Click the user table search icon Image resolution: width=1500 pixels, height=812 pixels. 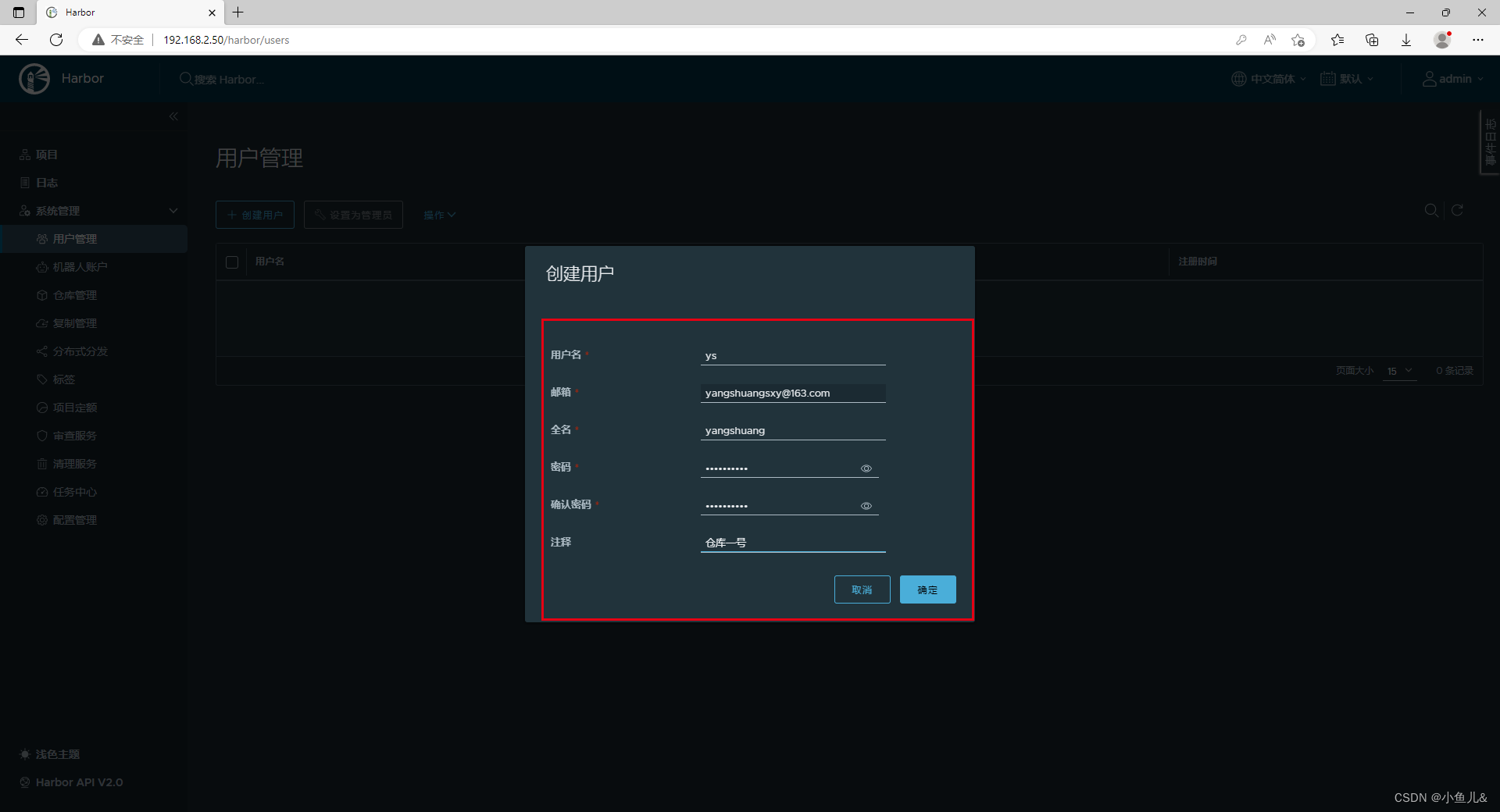pyautogui.click(x=1431, y=211)
